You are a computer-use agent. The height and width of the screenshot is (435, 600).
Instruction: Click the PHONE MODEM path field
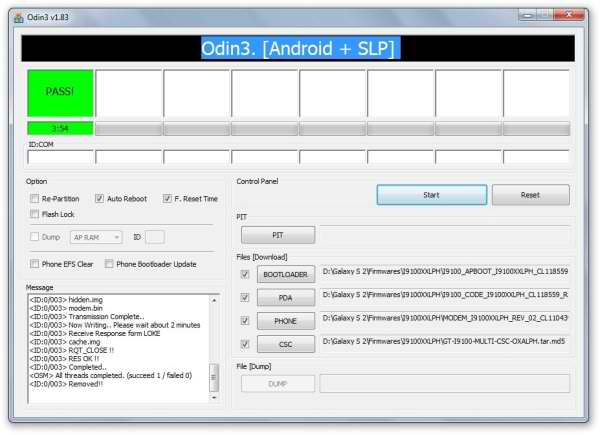tap(445, 319)
